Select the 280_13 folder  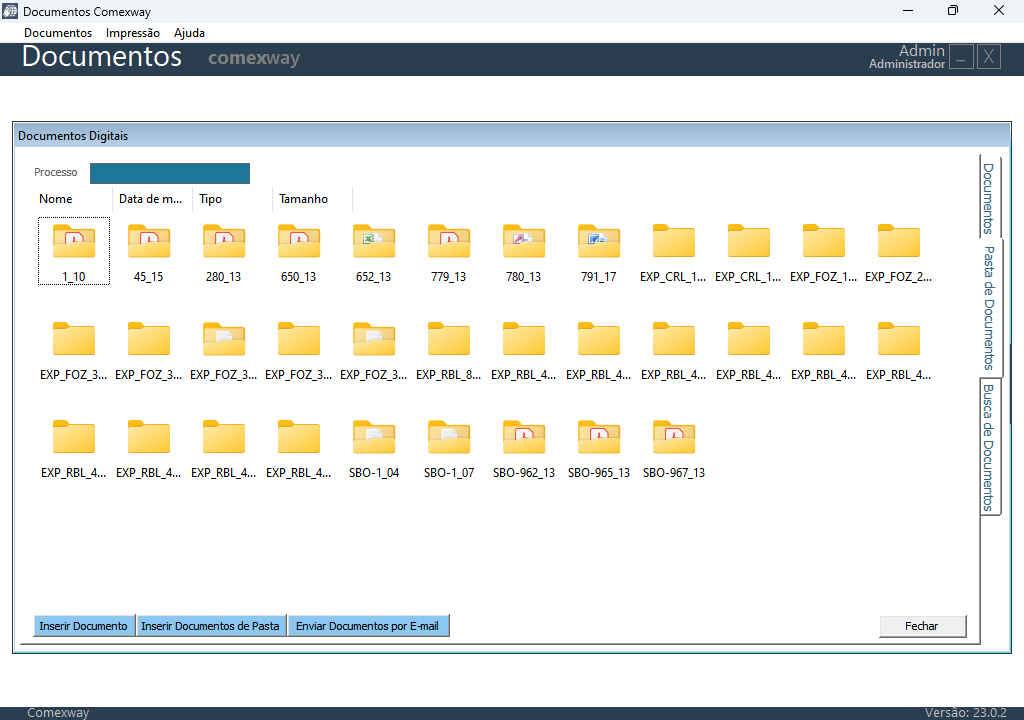pyautogui.click(x=224, y=252)
